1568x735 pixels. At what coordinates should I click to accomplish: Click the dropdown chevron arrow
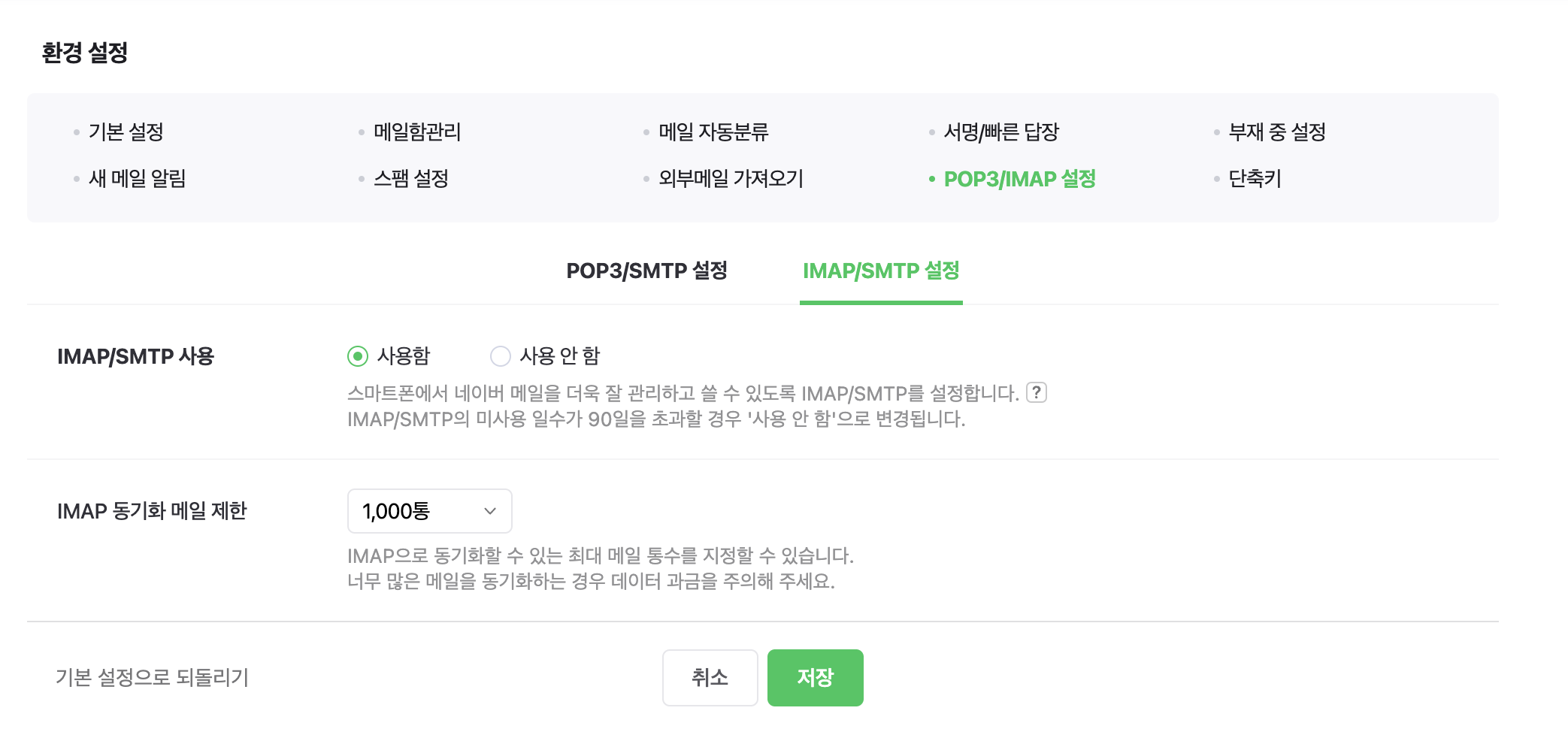(x=490, y=511)
